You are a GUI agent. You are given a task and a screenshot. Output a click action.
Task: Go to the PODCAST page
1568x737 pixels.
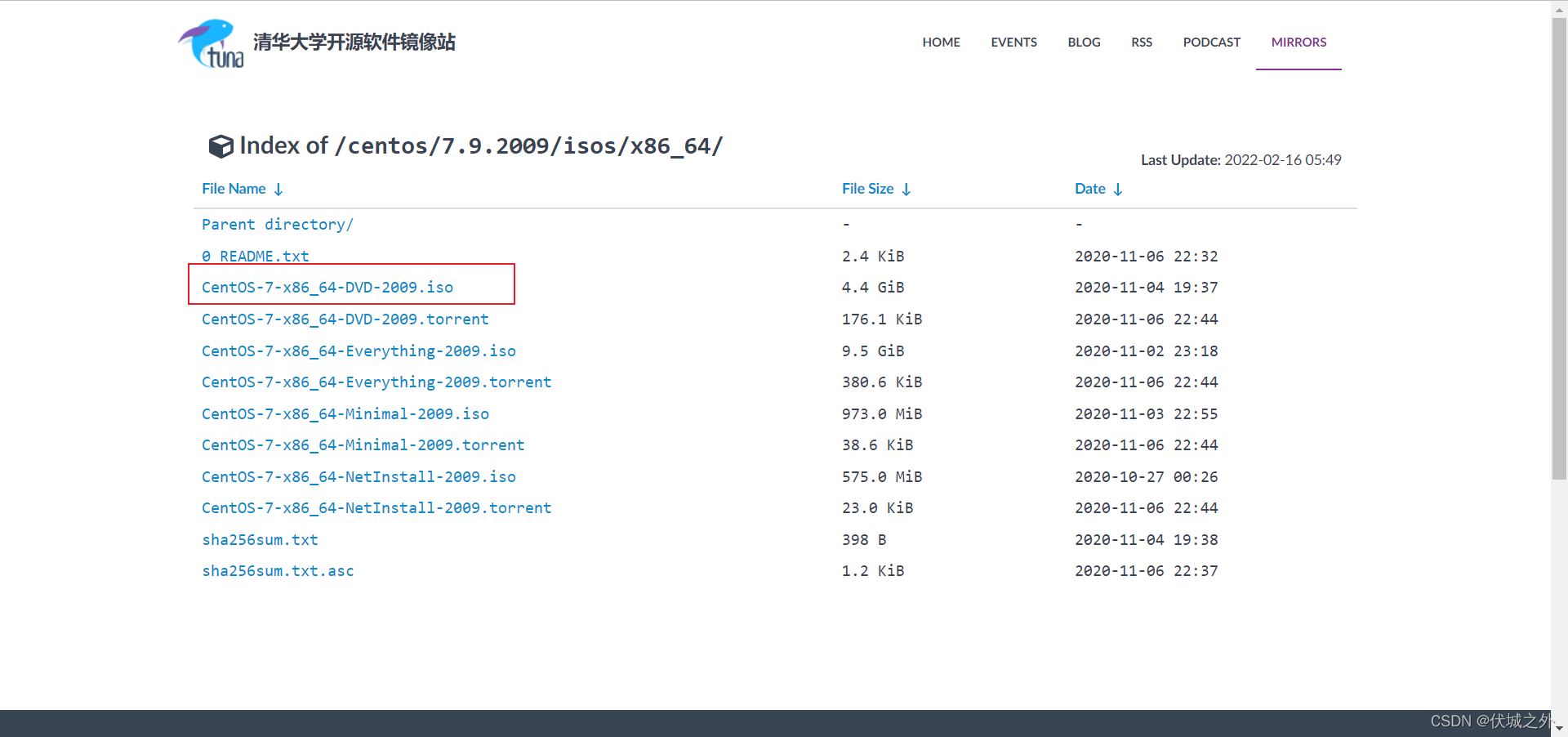(x=1211, y=42)
